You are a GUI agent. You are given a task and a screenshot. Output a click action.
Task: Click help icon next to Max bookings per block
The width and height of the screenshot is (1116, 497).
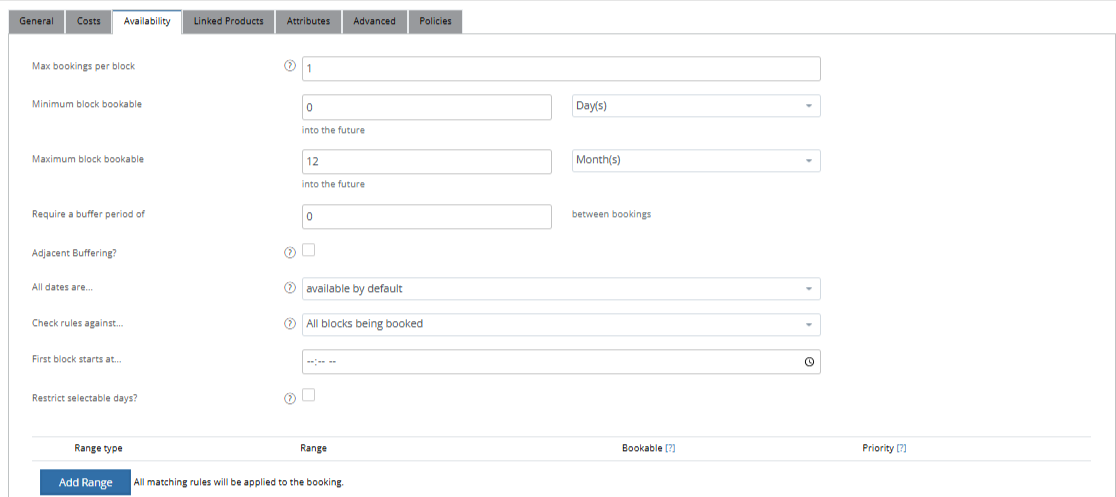click(290, 67)
